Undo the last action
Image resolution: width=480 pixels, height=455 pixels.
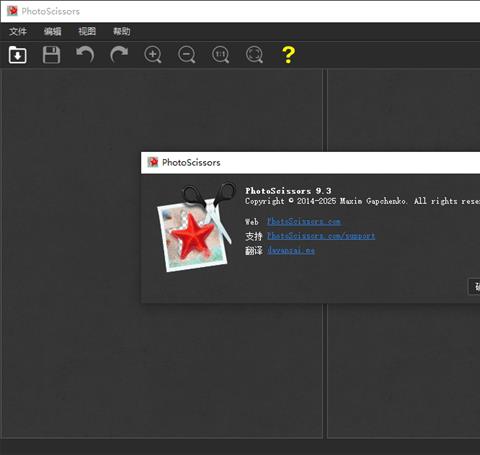(85, 55)
